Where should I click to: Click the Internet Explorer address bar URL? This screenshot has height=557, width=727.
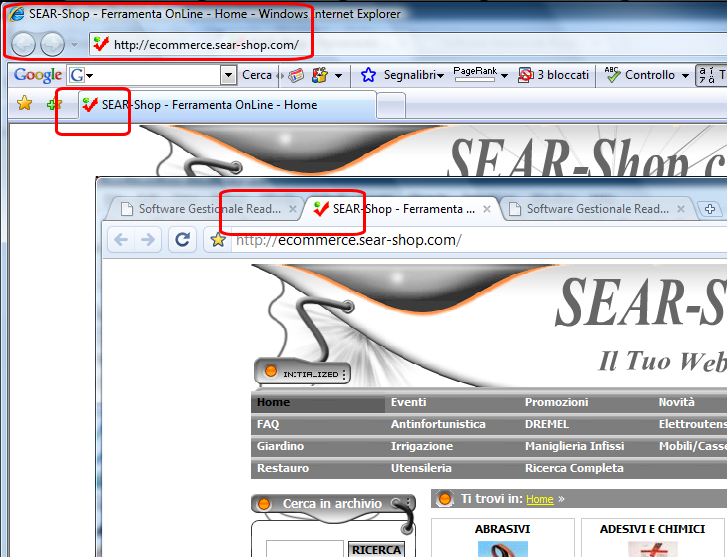tap(206, 45)
